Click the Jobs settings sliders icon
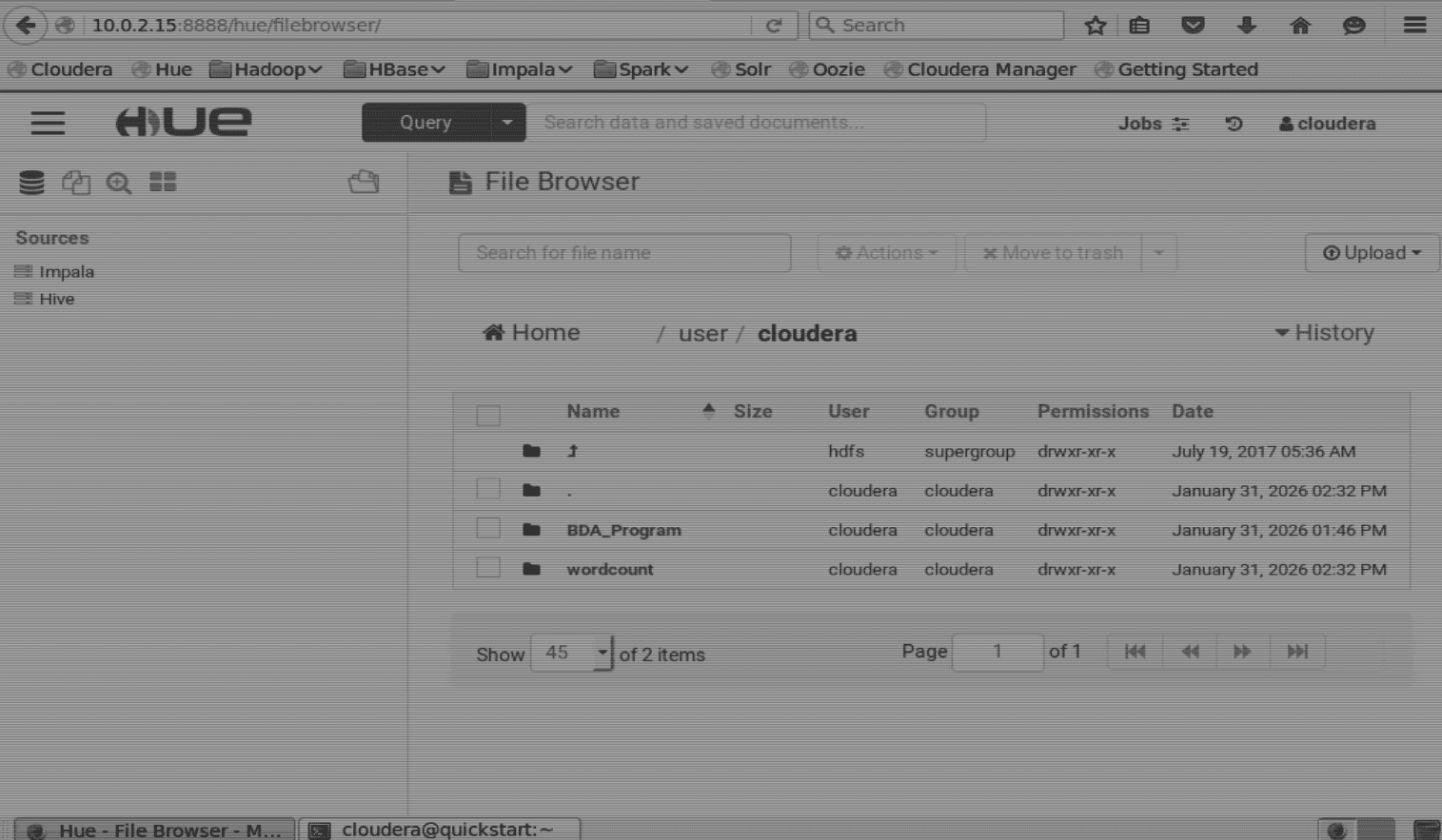 (1180, 124)
